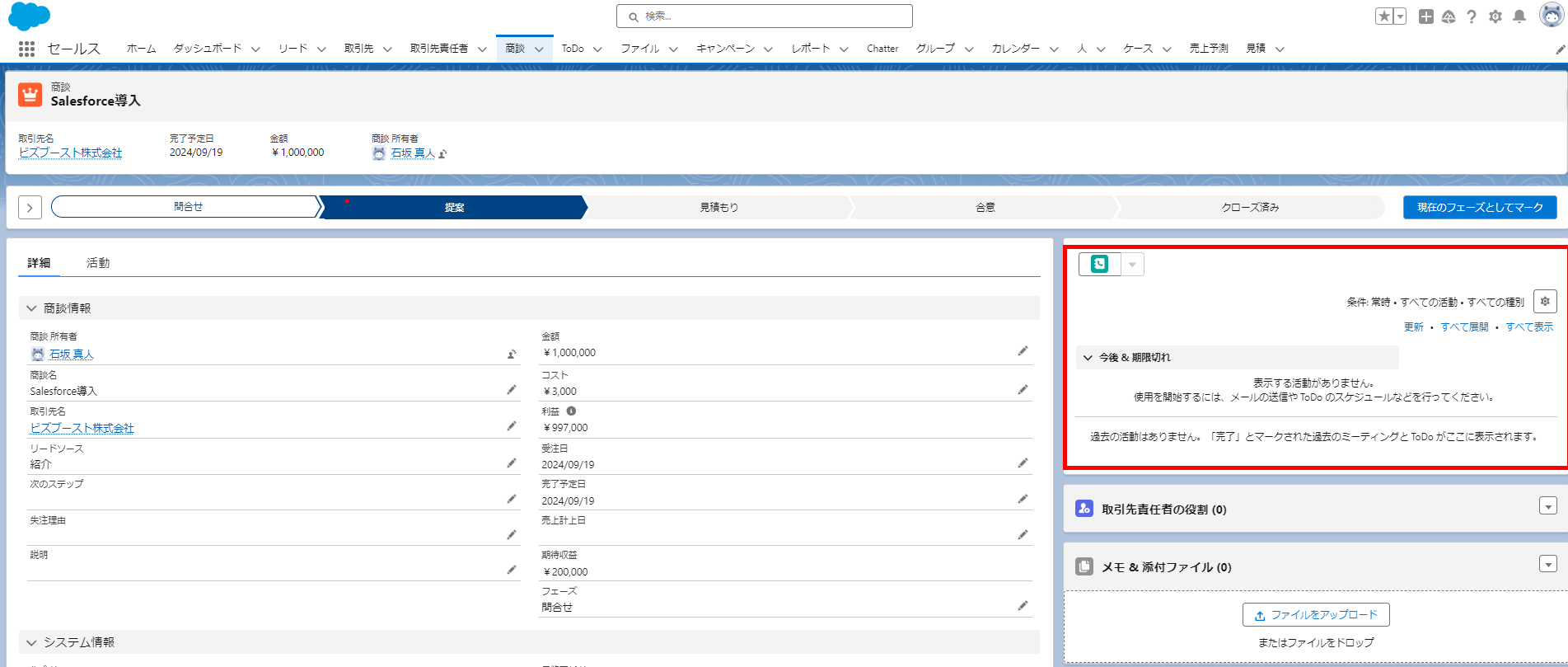Collapse the 商談情報 section
1568x667 pixels.
pyautogui.click(x=31, y=308)
